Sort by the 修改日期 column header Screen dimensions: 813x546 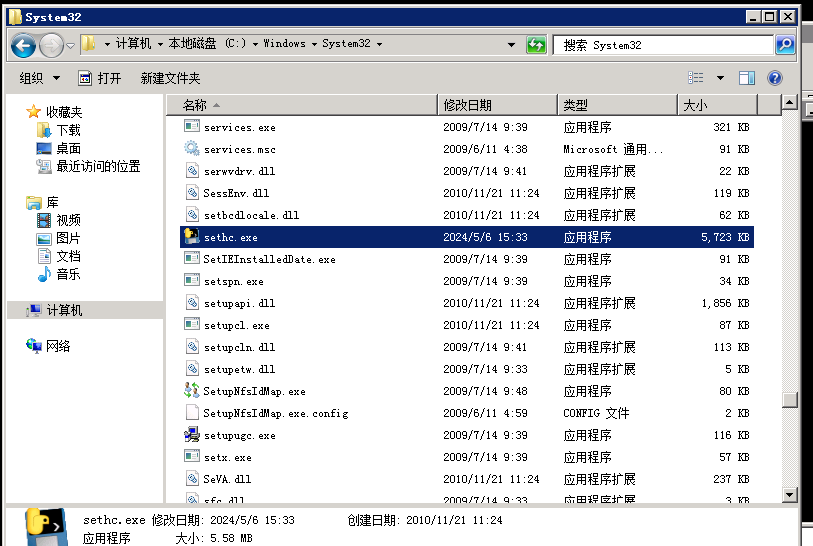pyautogui.click(x=497, y=105)
